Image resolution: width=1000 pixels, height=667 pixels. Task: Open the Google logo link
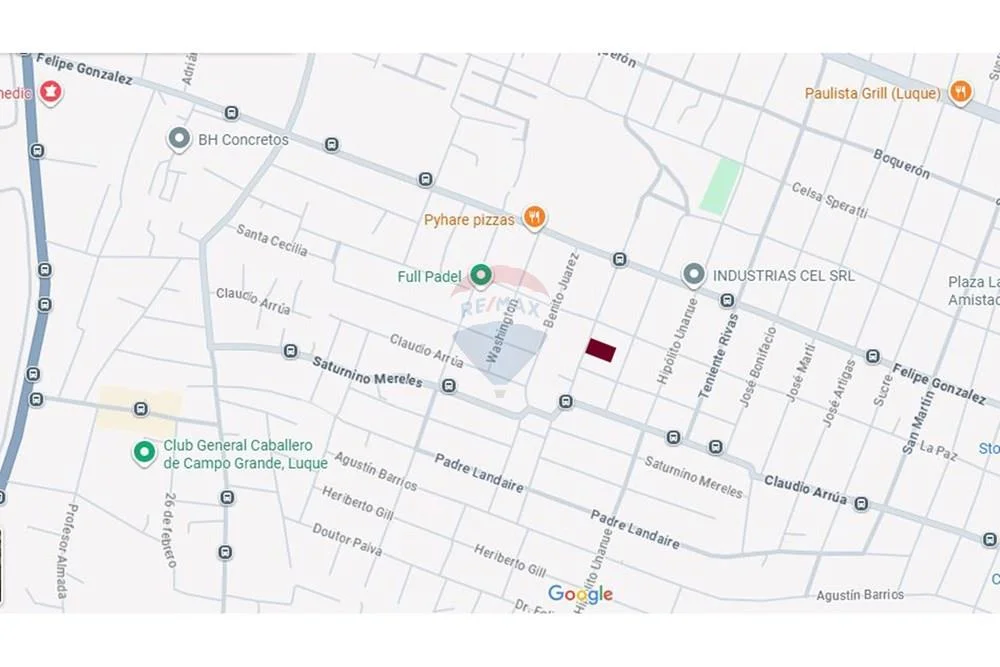pos(580,594)
